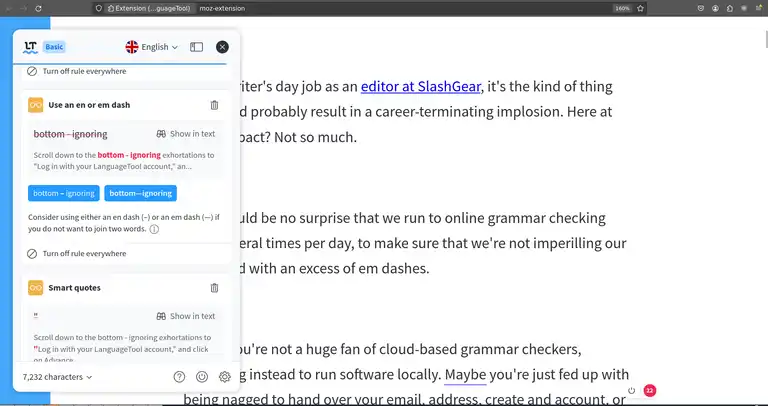Apply the em dash 'bottom—ignoring' suggestion
The width and height of the screenshot is (768, 406).
141,193
